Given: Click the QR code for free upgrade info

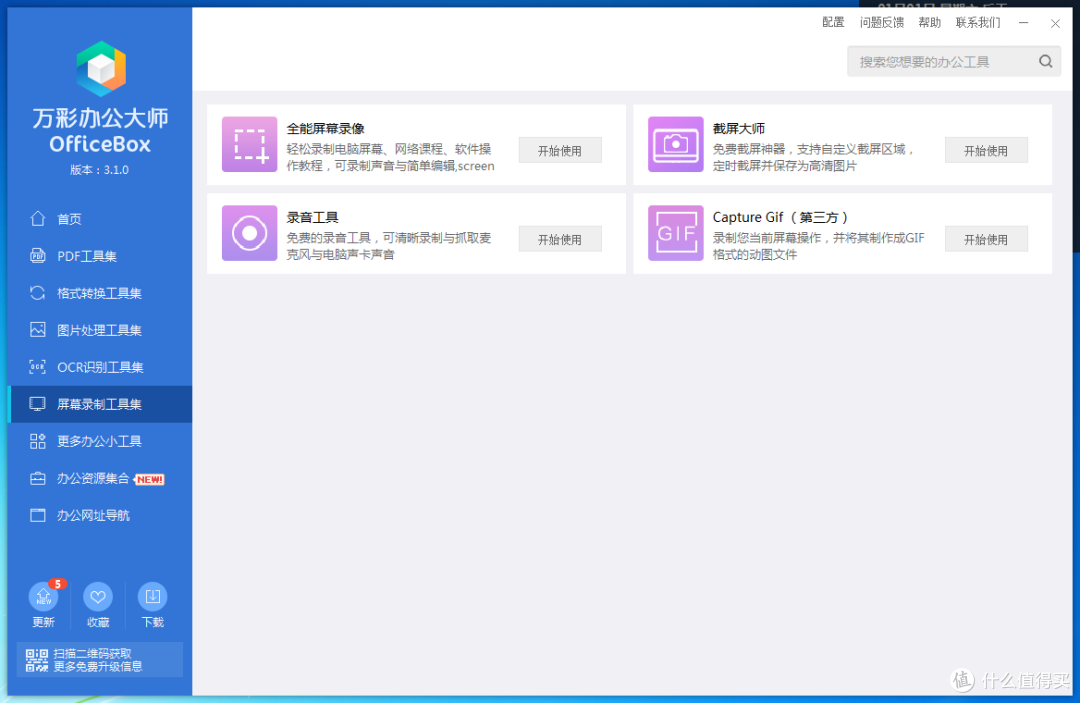Looking at the screenshot, I should (x=37, y=660).
